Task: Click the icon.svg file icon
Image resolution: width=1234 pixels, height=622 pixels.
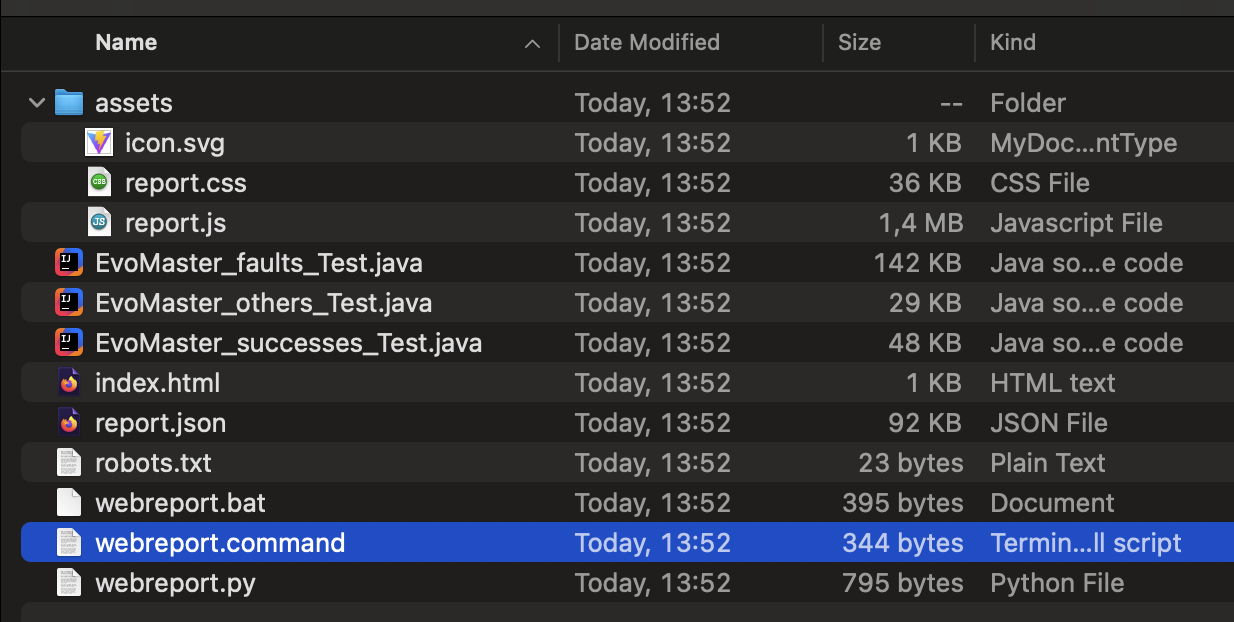Action: pyautogui.click(x=99, y=143)
